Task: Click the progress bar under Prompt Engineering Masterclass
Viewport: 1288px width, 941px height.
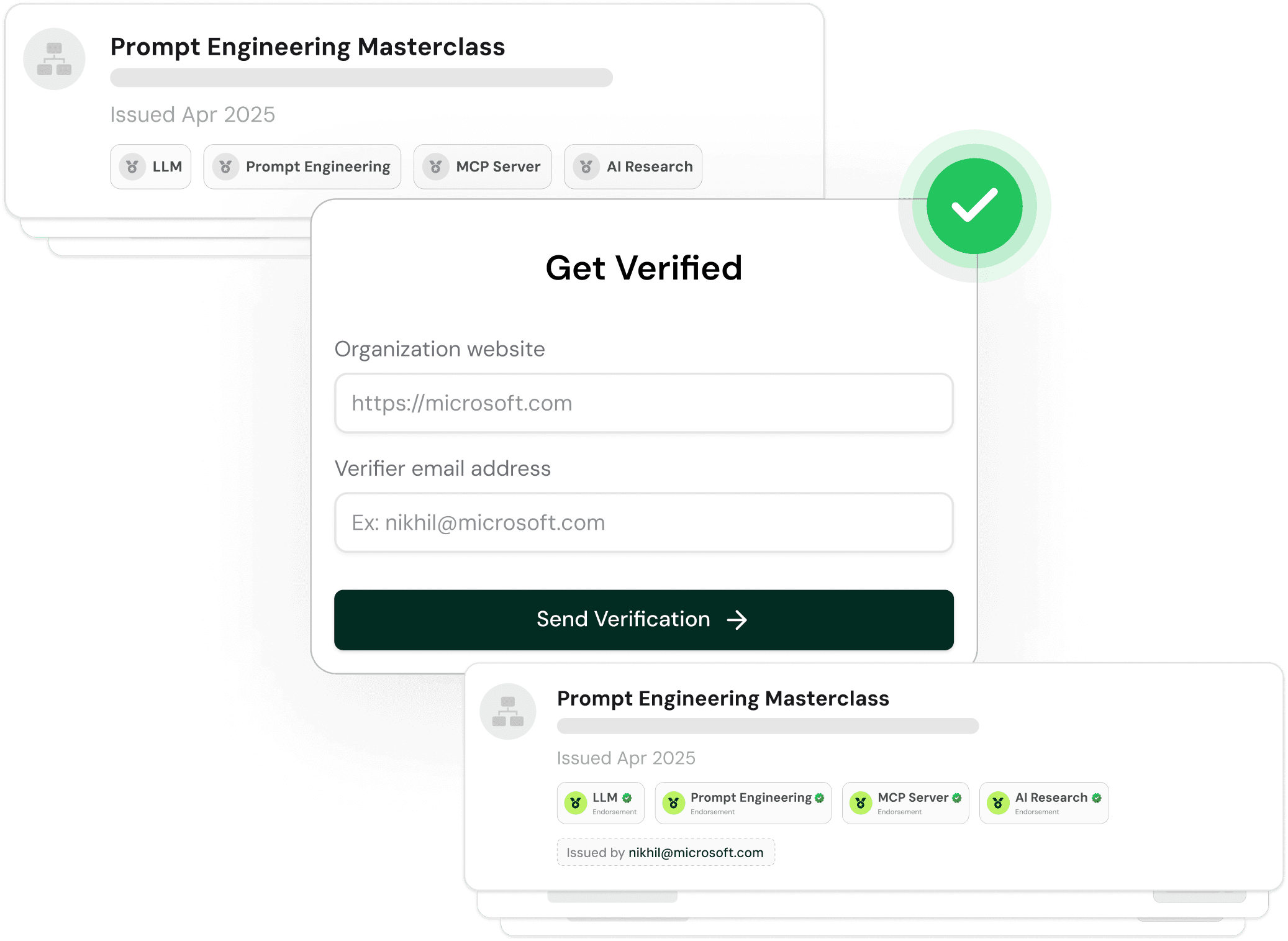Action: pyautogui.click(x=361, y=78)
